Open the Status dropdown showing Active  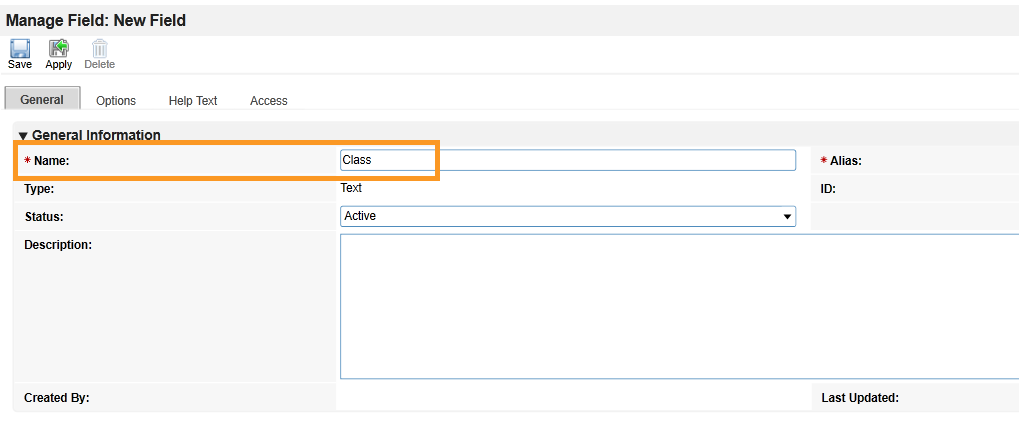coord(567,216)
